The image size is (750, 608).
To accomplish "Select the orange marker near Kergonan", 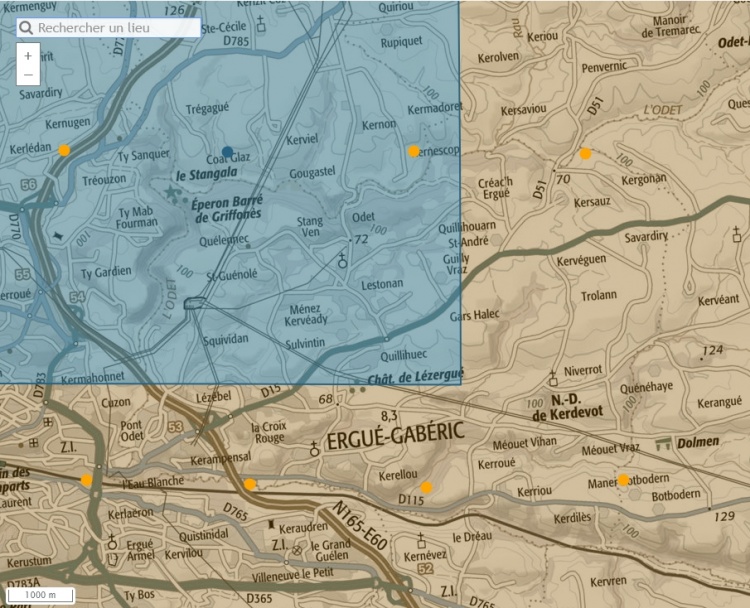I will coord(586,154).
